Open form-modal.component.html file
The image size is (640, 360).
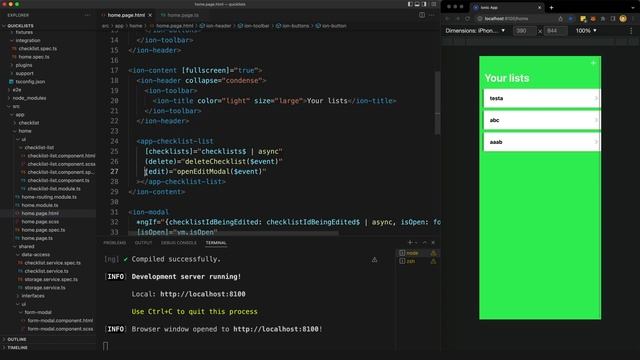pyautogui.click(x=60, y=320)
